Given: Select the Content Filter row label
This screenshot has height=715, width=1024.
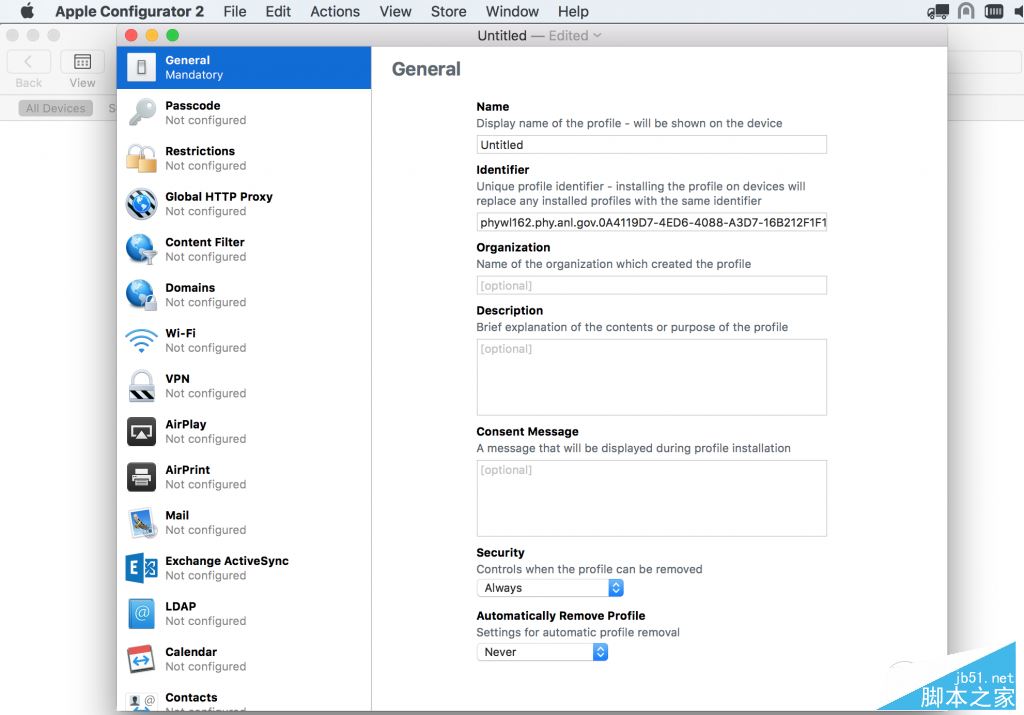Looking at the screenshot, I should click(204, 242).
